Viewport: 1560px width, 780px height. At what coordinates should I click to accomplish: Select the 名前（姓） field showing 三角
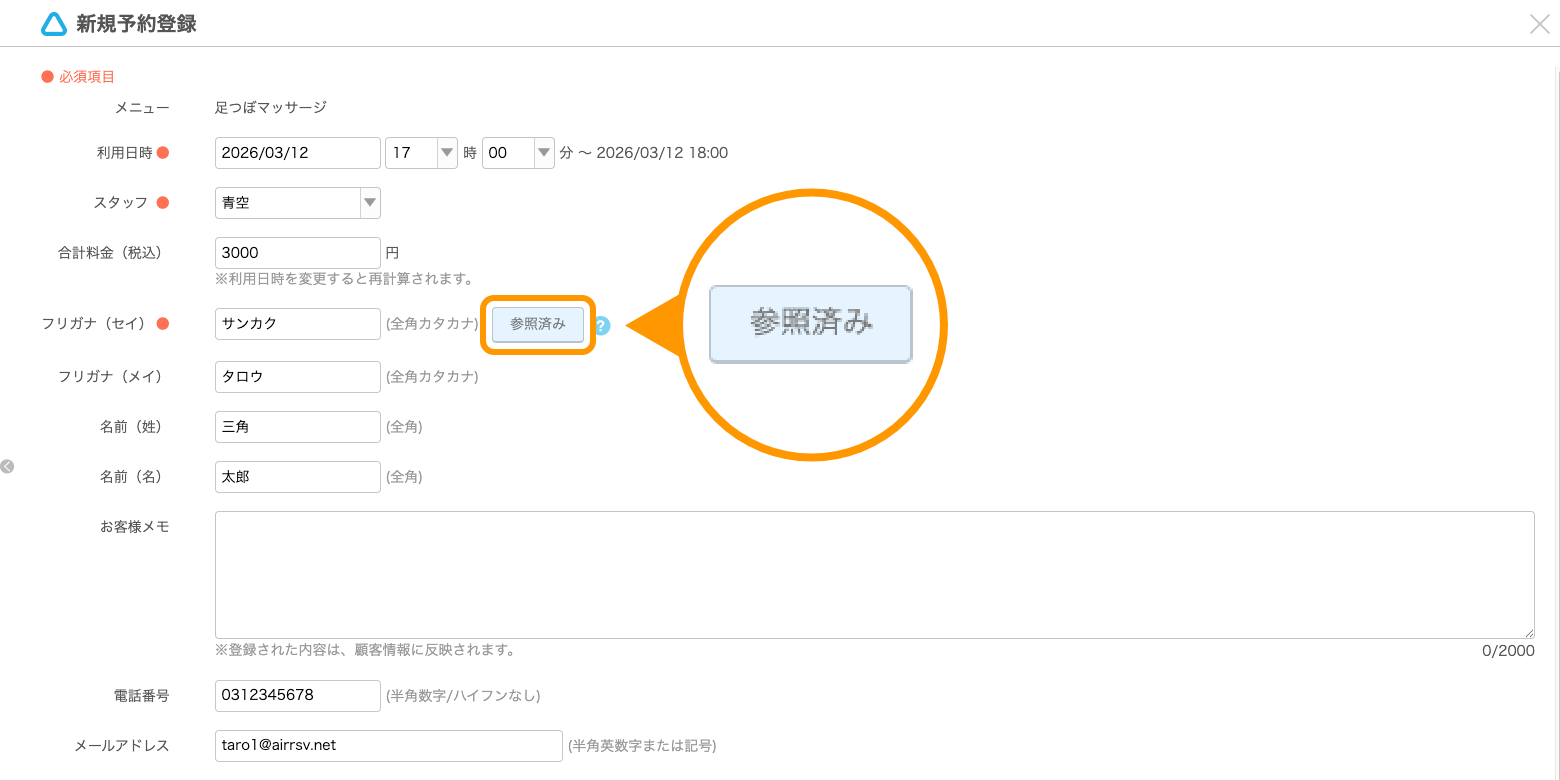pyautogui.click(x=297, y=426)
